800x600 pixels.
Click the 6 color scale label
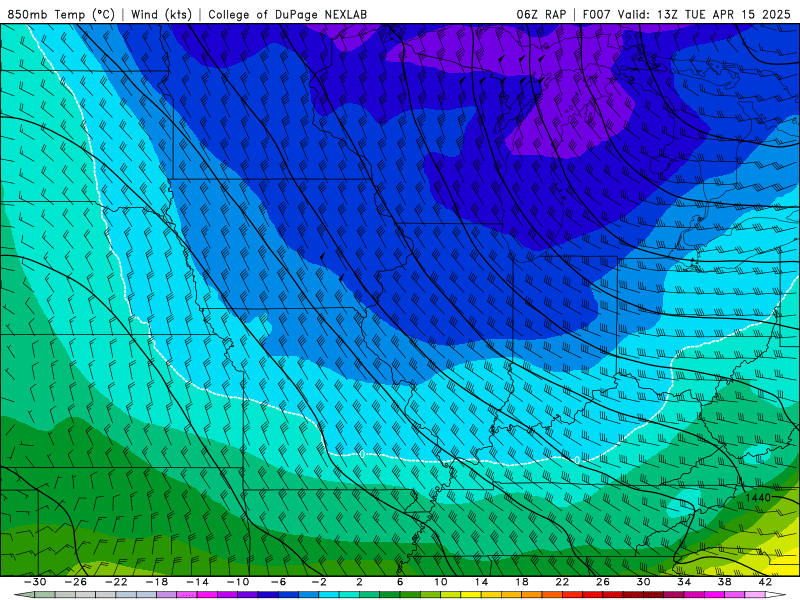pos(400,582)
